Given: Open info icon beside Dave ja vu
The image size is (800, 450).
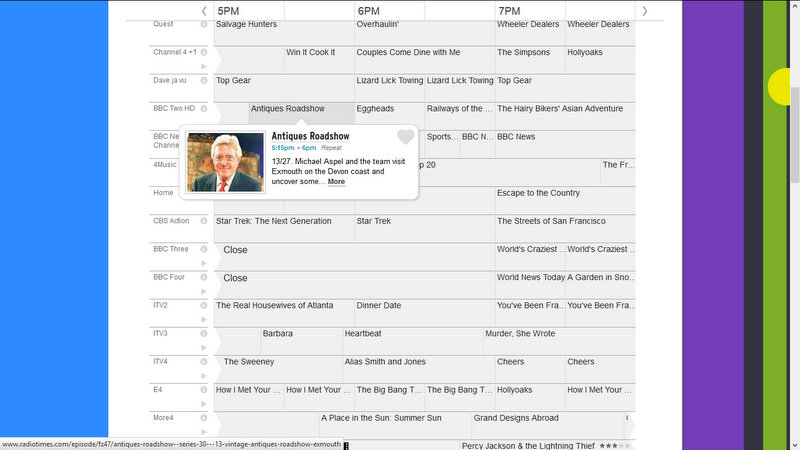Looking at the screenshot, I should [204, 80].
